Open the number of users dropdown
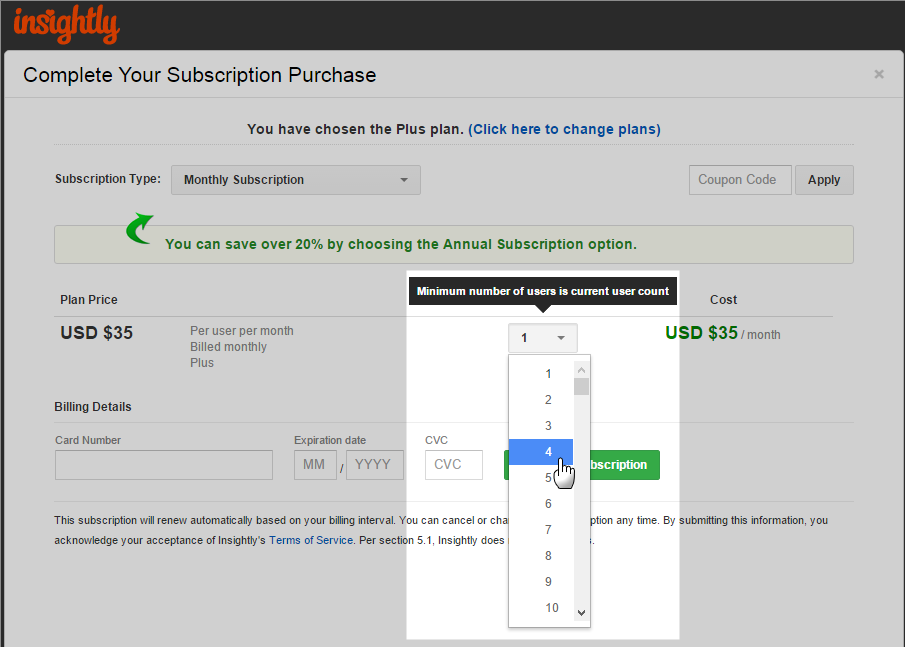The height and width of the screenshot is (647, 905). (543, 338)
